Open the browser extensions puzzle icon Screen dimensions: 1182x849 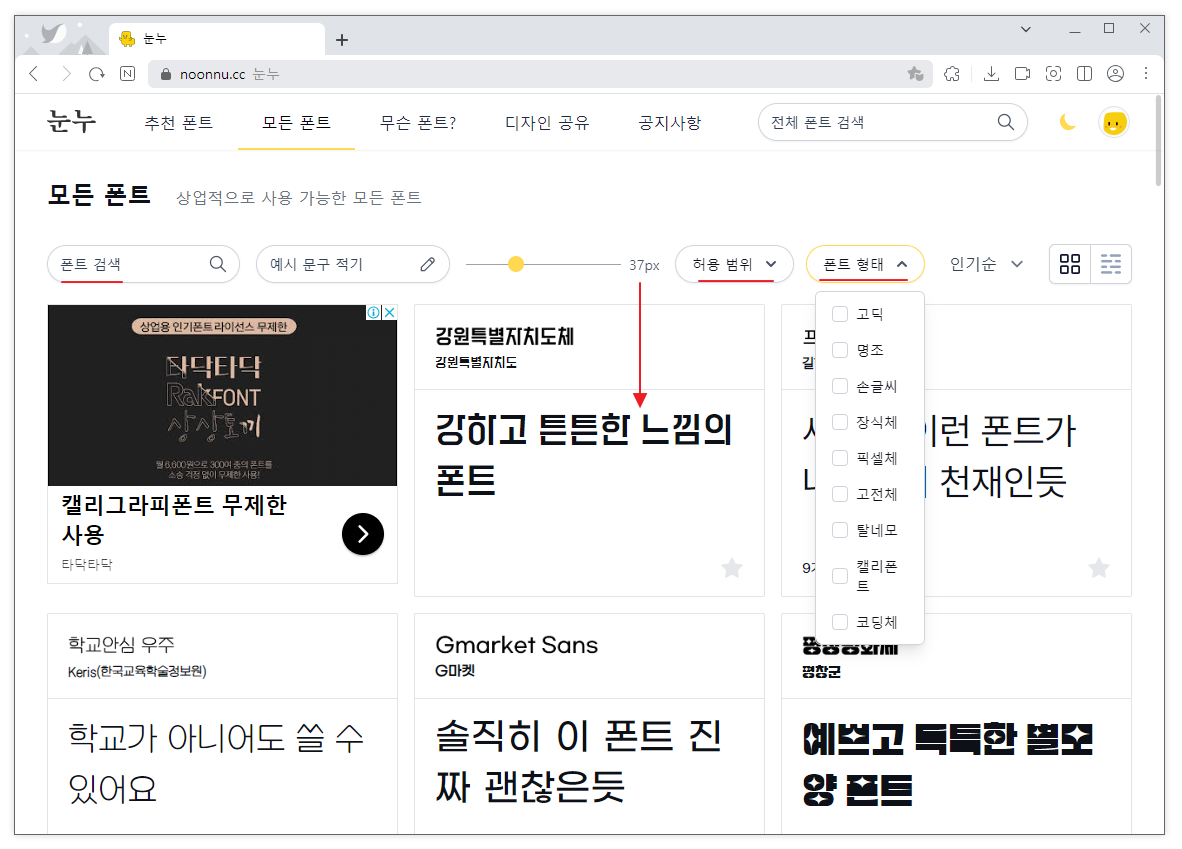click(x=952, y=74)
